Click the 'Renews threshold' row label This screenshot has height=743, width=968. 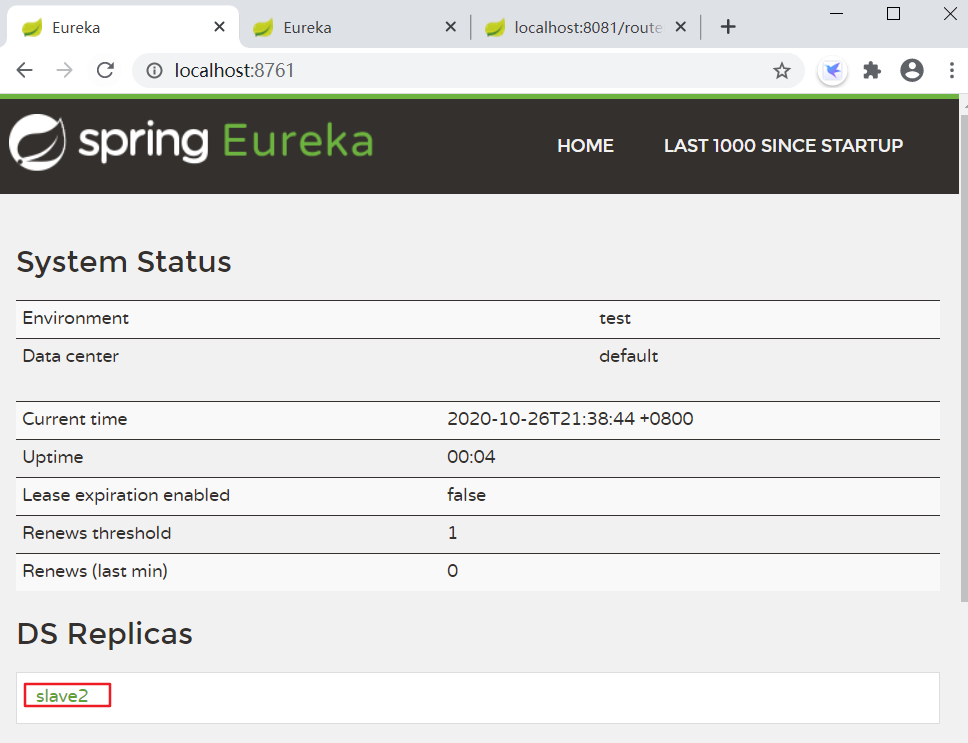[97, 533]
